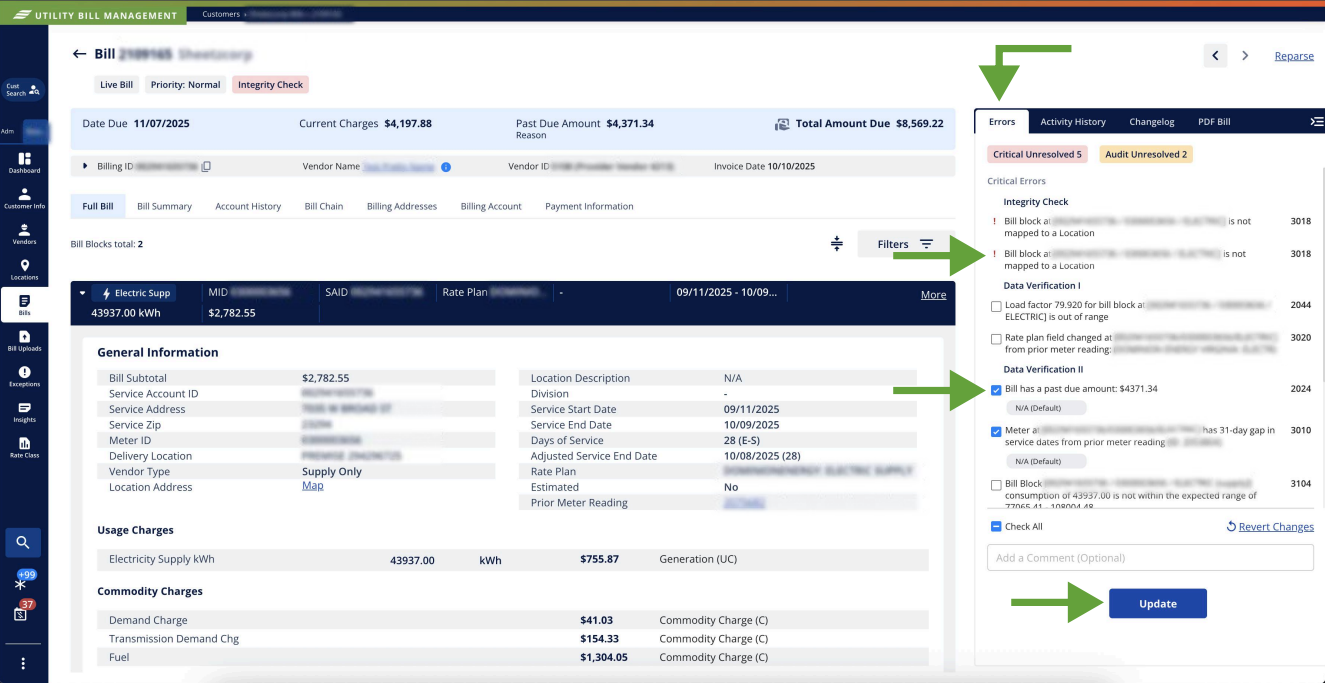Open Insights sidebar icon
The image size is (1325, 683).
24,412
